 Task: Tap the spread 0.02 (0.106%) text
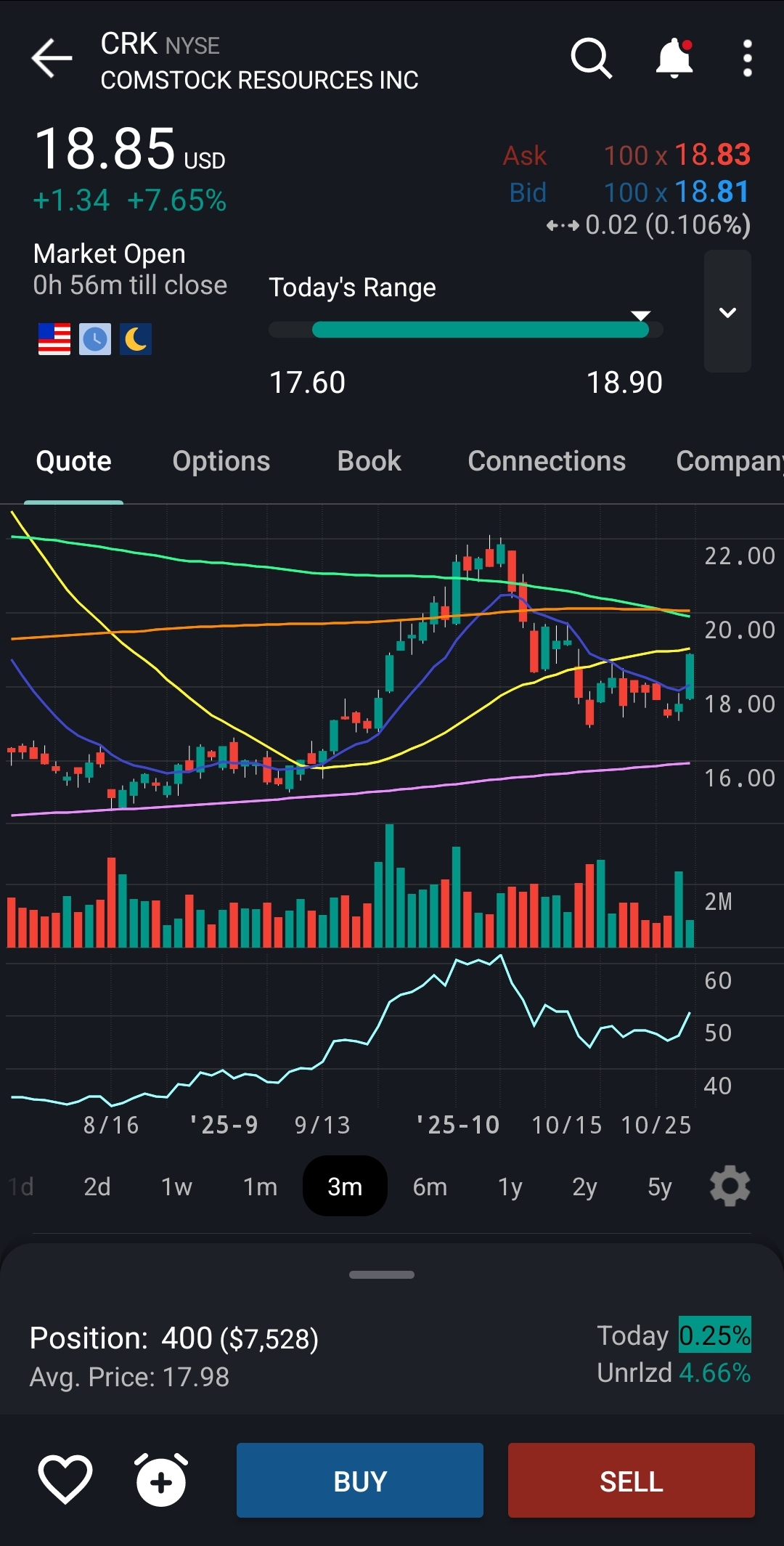[x=668, y=225]
